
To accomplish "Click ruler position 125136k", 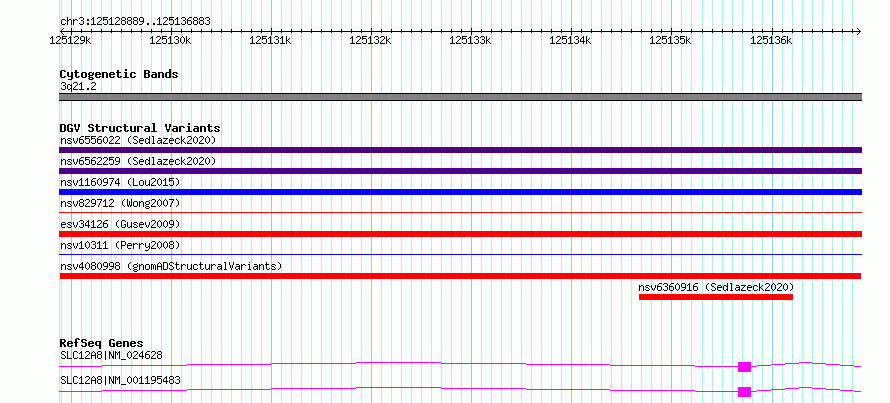I will click(x=771, y=40).
